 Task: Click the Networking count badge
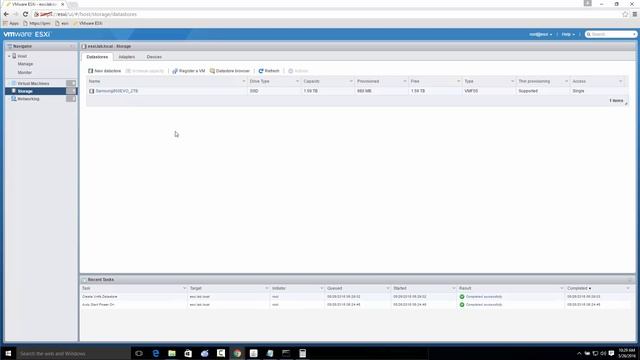[71, 99]
